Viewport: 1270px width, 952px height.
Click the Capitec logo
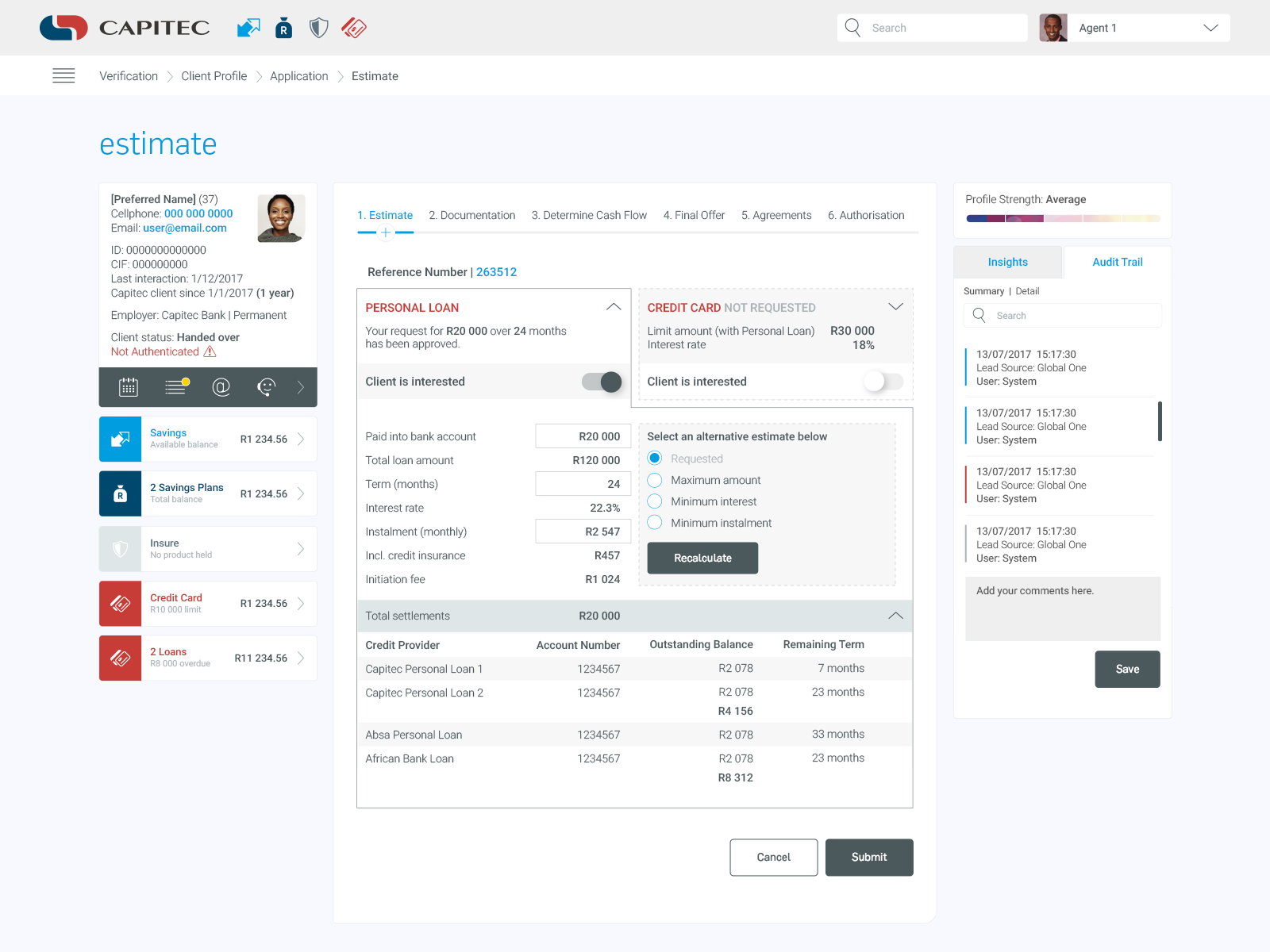pos(125,28)
